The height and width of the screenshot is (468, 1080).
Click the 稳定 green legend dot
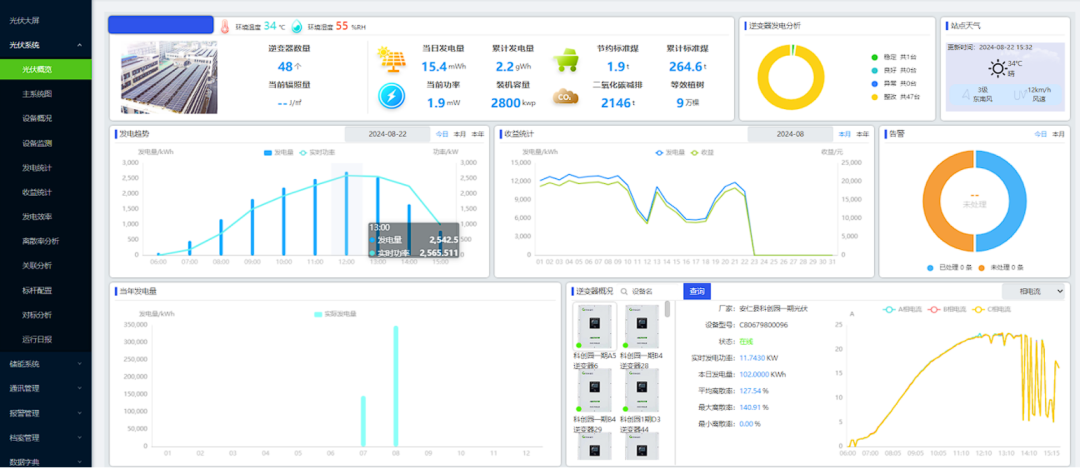click(x=875, y=57)
